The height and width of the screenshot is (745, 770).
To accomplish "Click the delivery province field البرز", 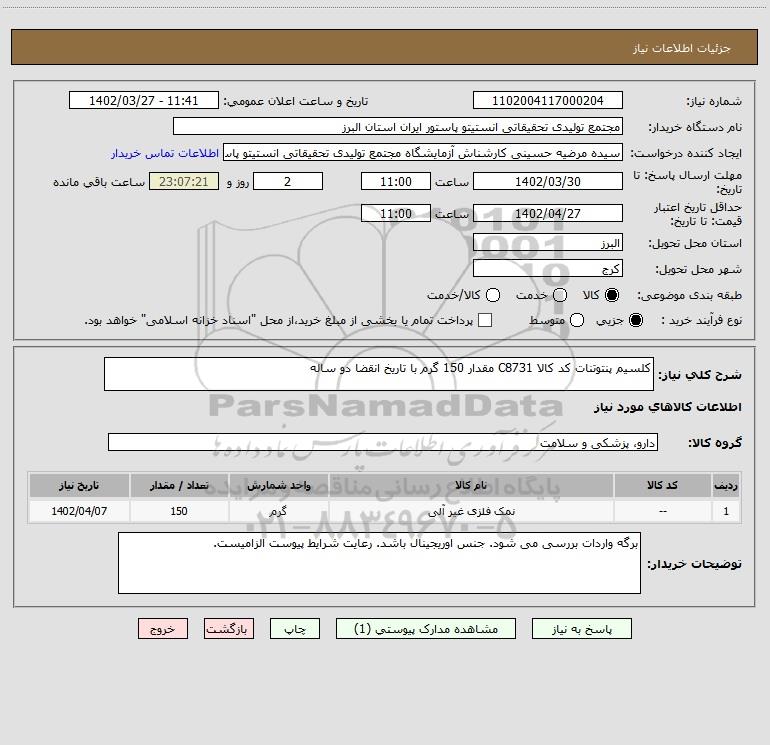I will [548, 243].
